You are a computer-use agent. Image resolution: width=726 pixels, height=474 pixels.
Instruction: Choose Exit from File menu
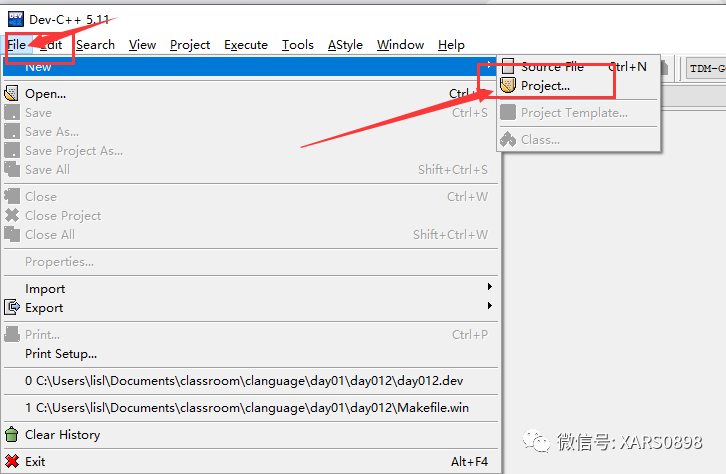coord(250,462)
